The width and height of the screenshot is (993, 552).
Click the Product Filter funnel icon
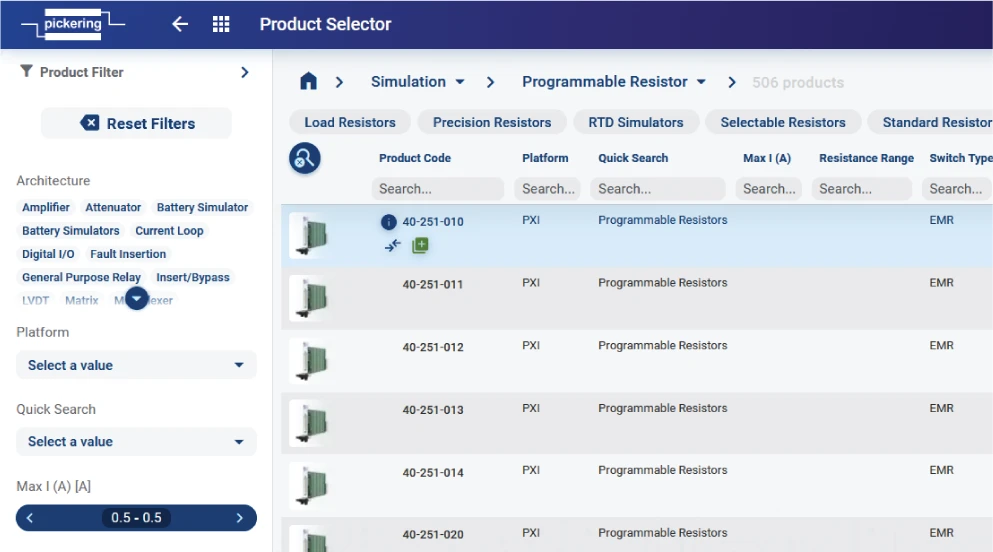(26, 71)
